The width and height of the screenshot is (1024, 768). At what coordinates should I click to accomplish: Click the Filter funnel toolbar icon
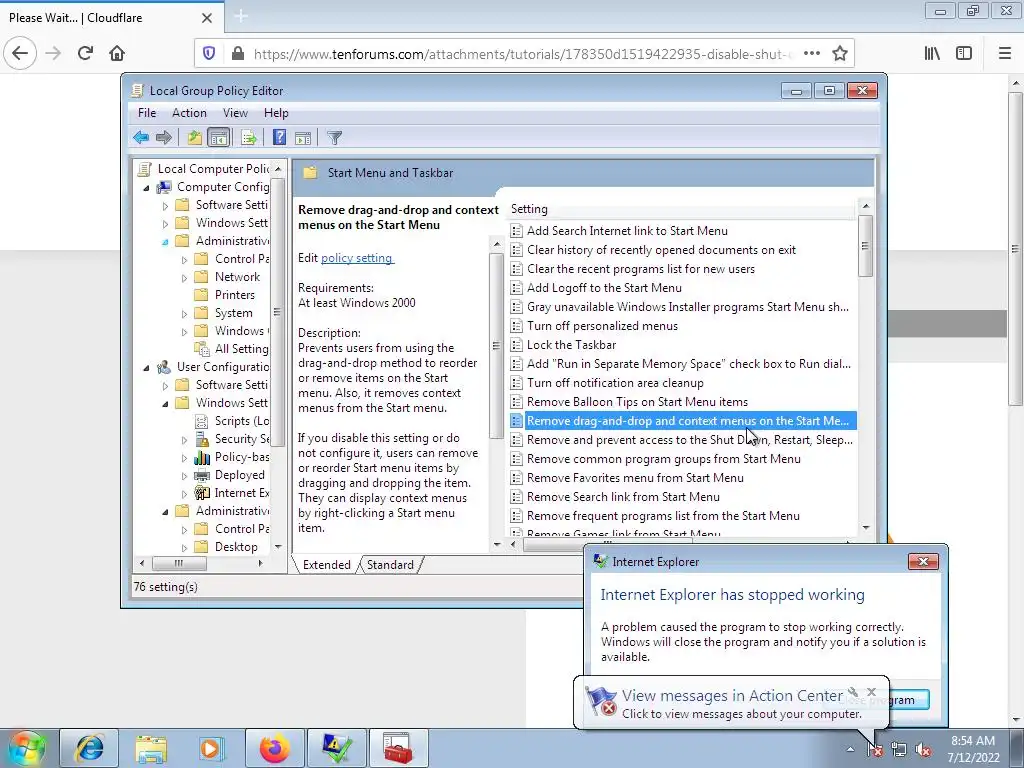click(334, 137)
